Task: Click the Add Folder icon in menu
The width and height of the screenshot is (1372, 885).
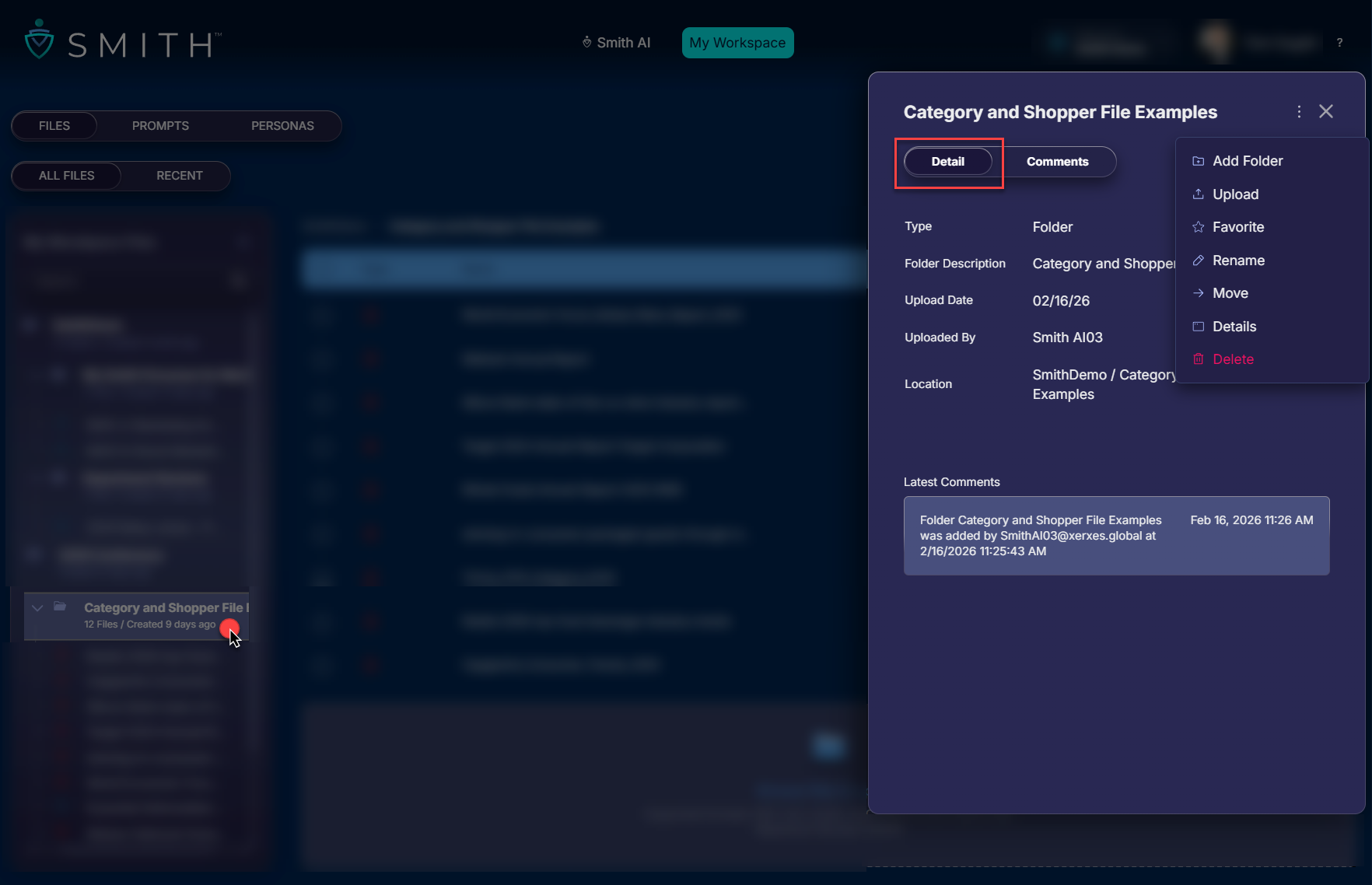Action: click(x=1198, y=161)
